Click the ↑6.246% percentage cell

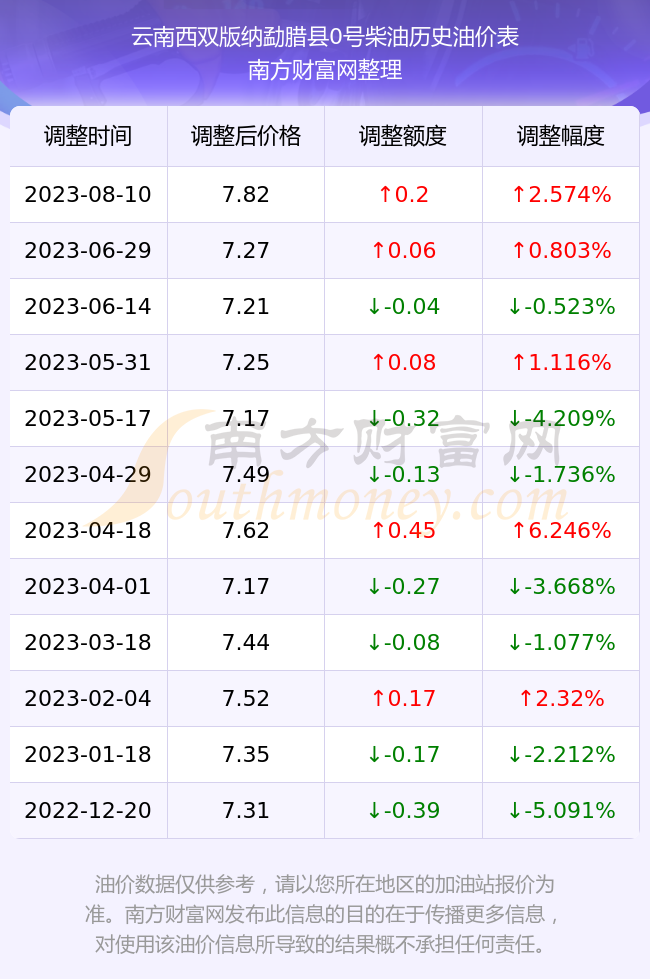coord(561,531)
